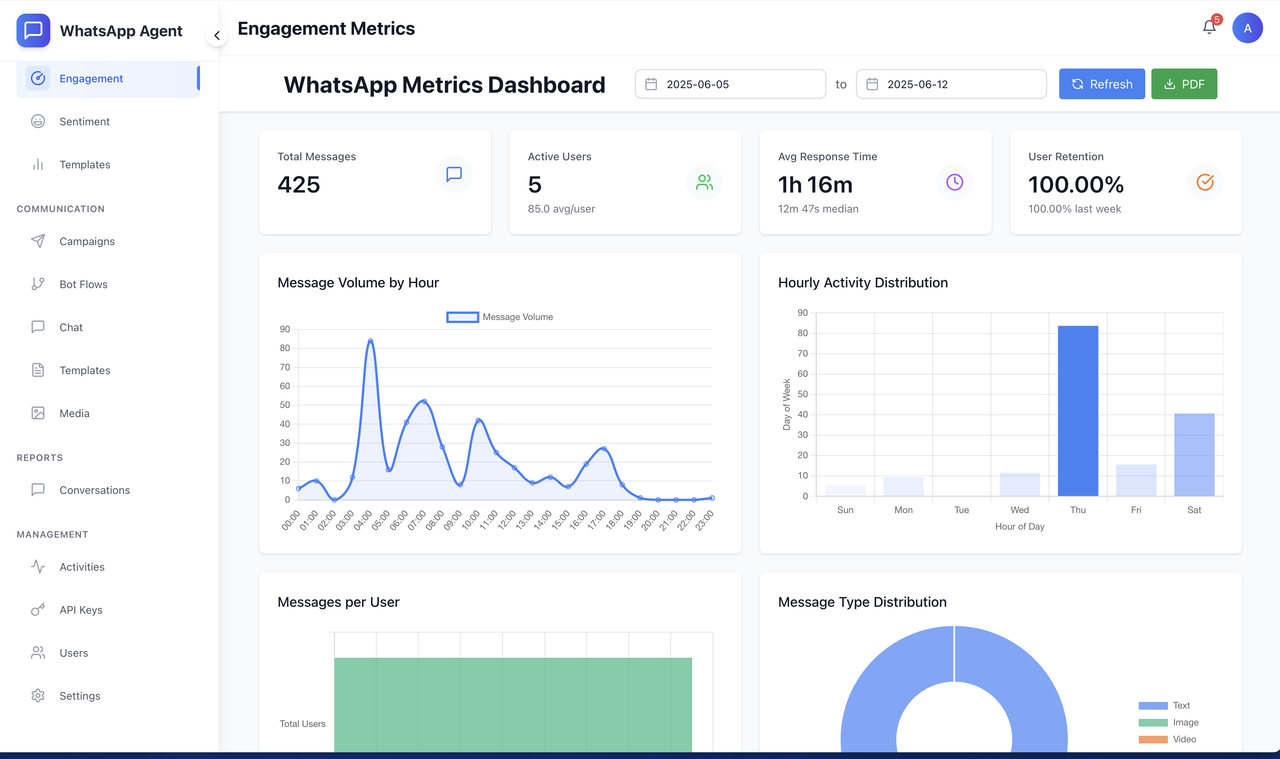
Task: Go to Sentiment in the sidebar
Action: pyautogui.click(x=108, y=121)
